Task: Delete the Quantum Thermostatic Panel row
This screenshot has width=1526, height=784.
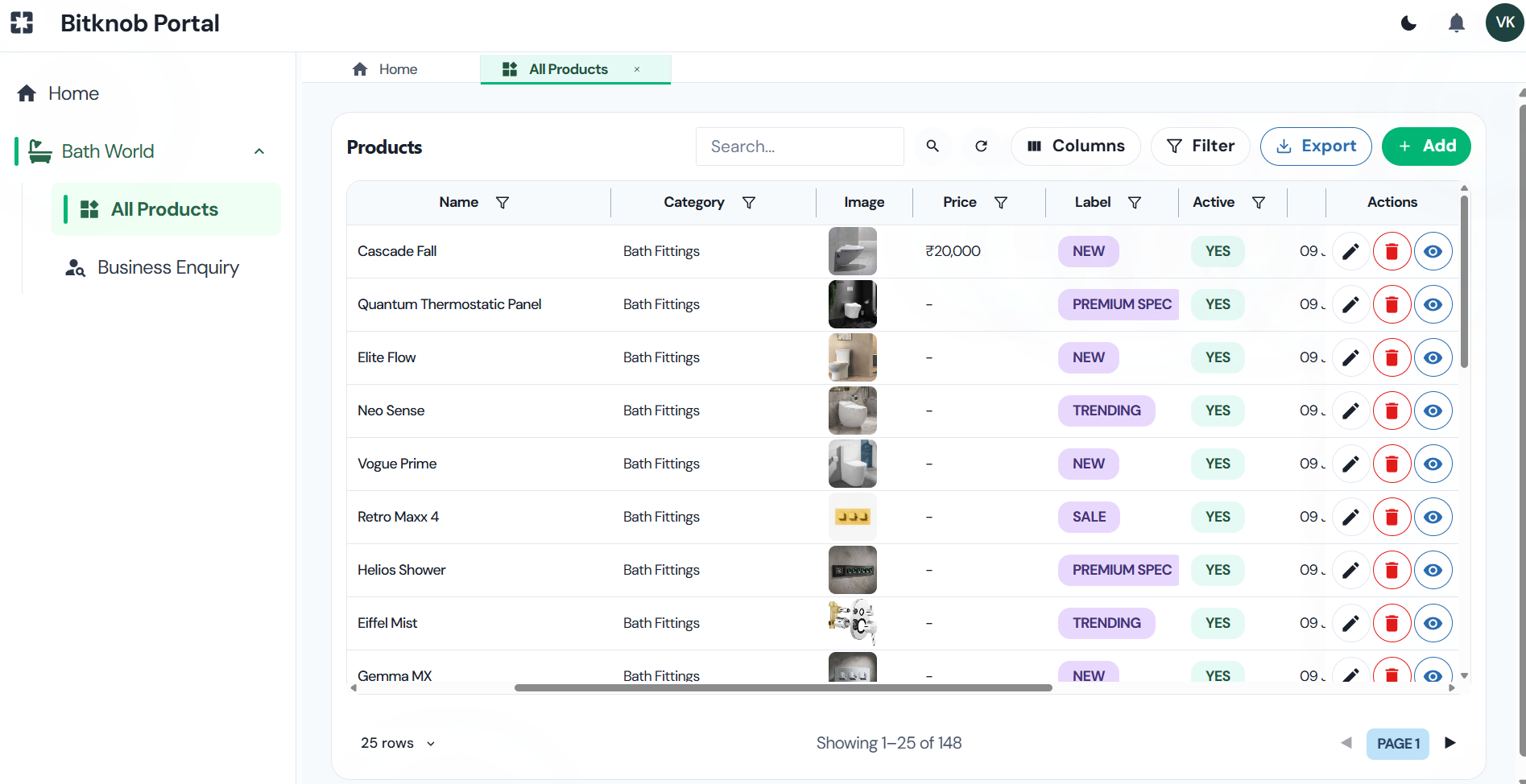Action: [x=1392, y=304]
